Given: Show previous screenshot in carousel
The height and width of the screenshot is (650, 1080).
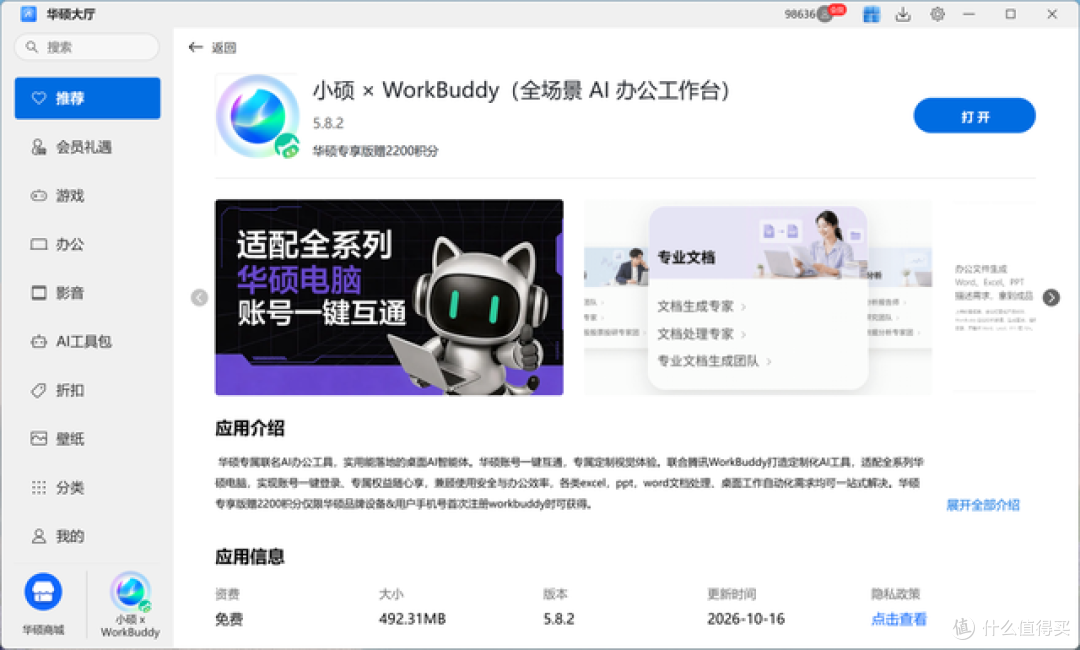Looking at the screenshot, I should (199, 297).
